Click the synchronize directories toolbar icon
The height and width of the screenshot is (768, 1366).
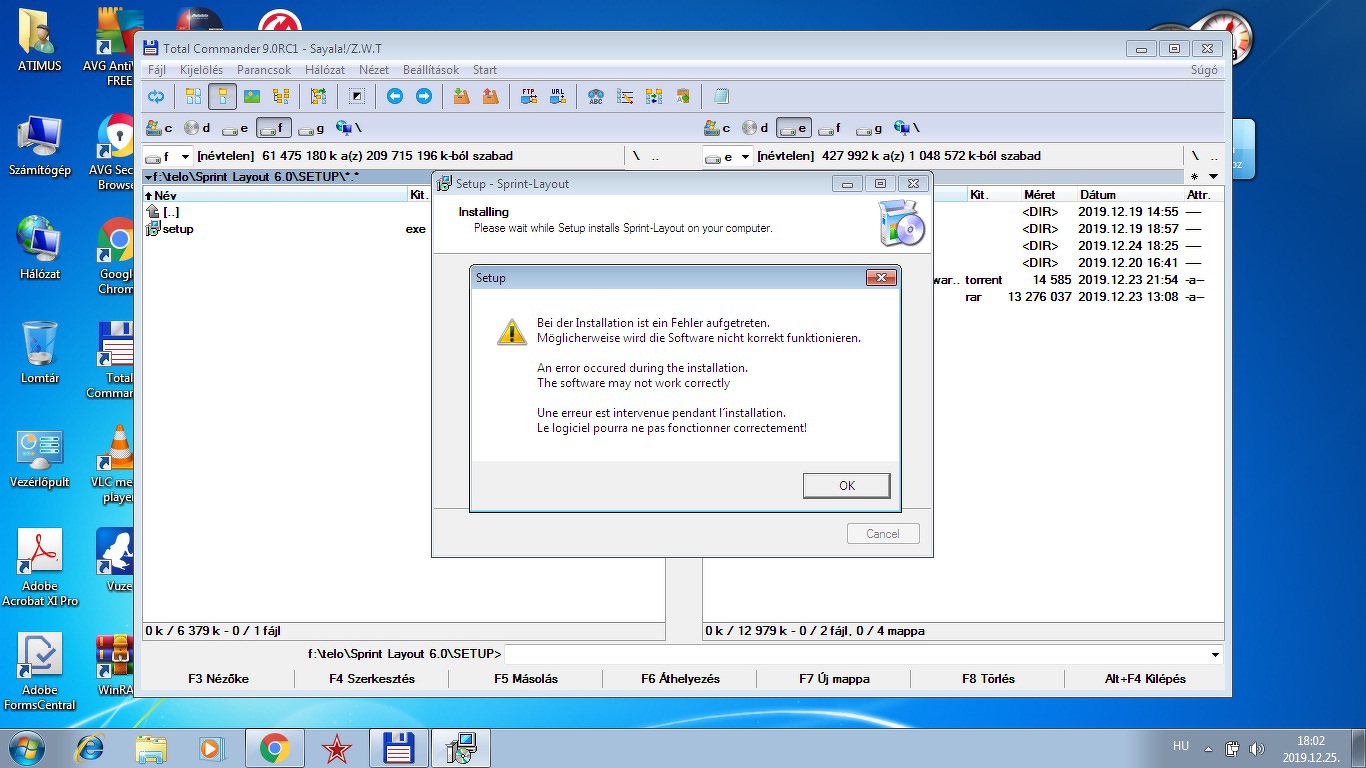654,96
